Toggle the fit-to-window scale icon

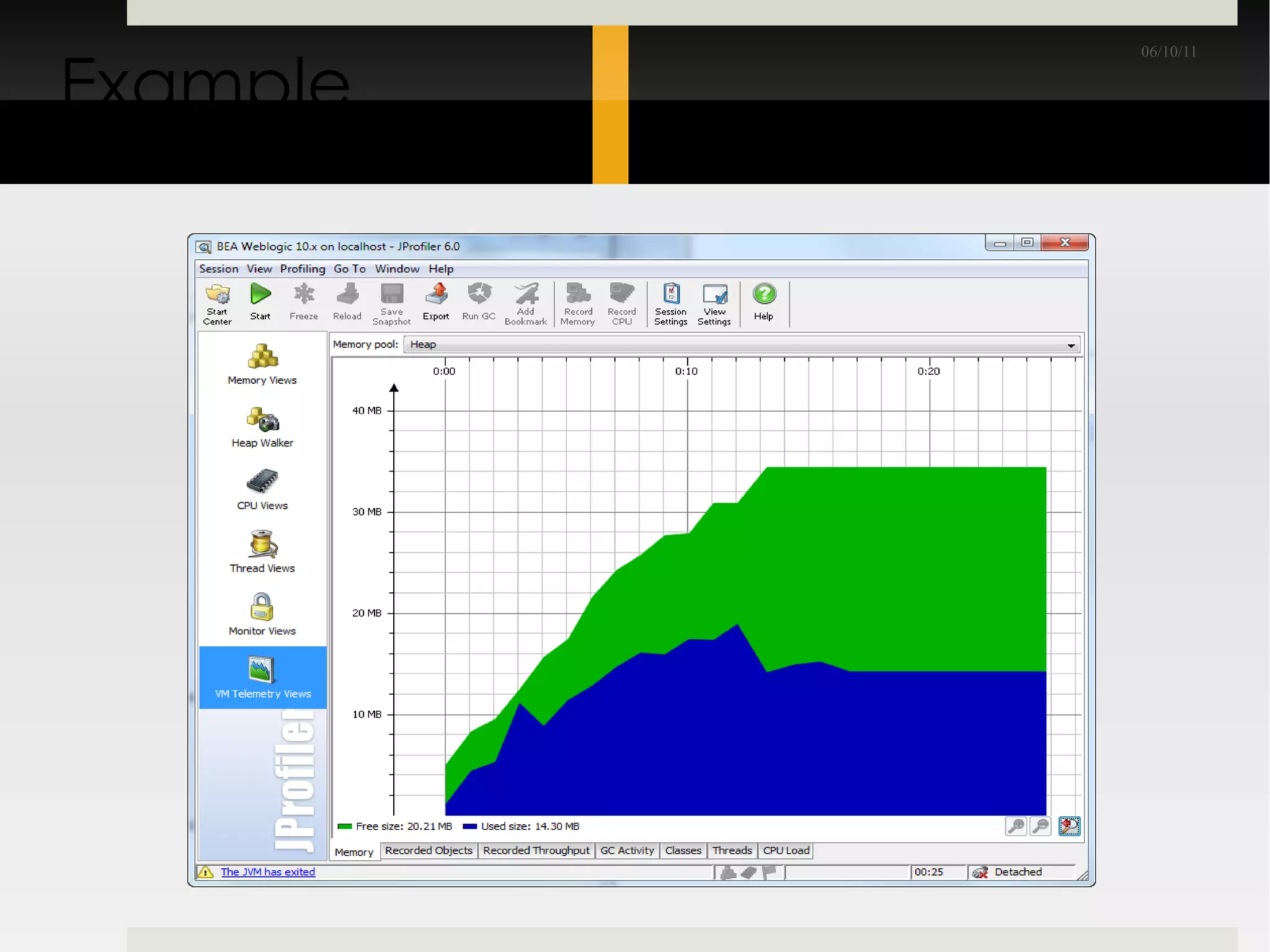pyautogui.click(x=1069, y=826)
